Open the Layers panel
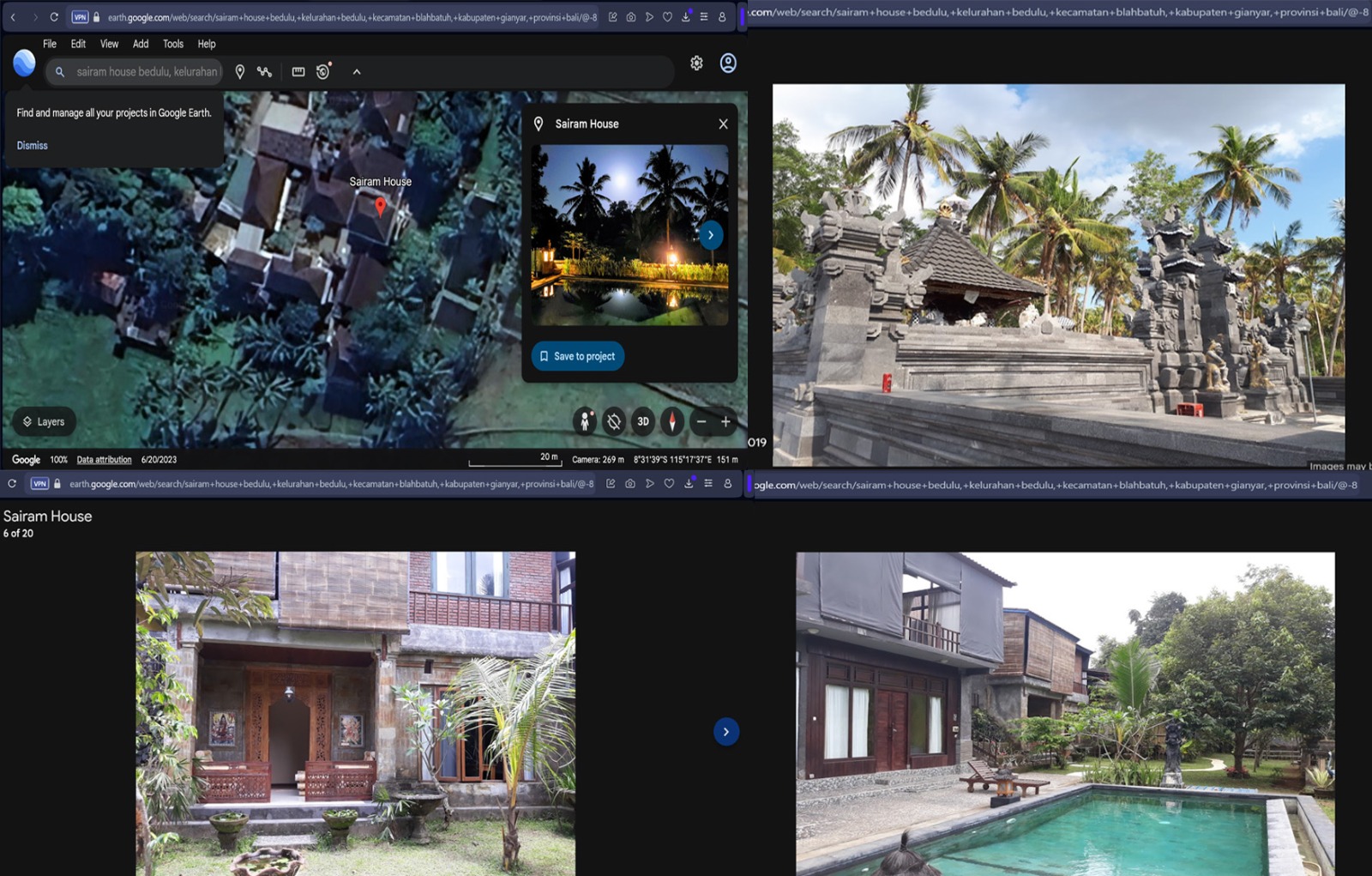Image resolution: width=1372 pixels, height=876 pixels. pos(44,421)
